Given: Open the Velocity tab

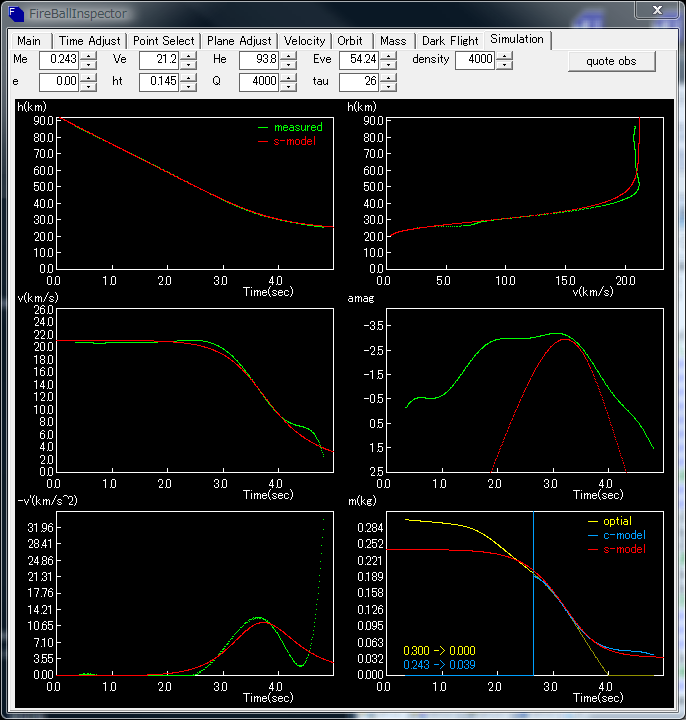Looking at the screenshot, I should [305, 41].
